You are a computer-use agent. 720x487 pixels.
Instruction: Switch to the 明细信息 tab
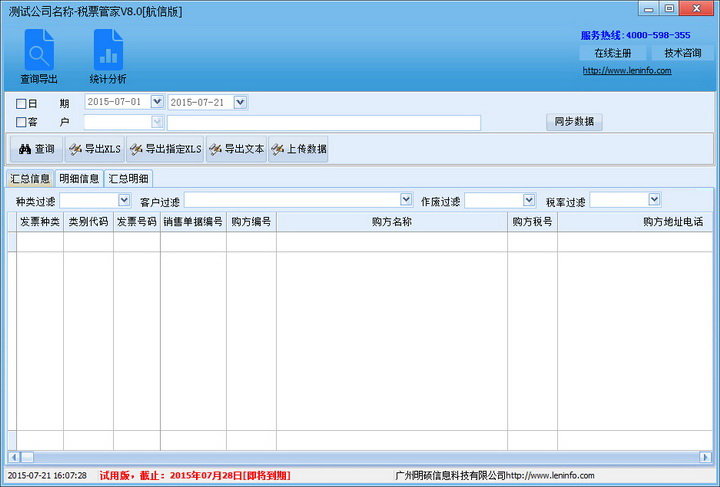[79, 179]
